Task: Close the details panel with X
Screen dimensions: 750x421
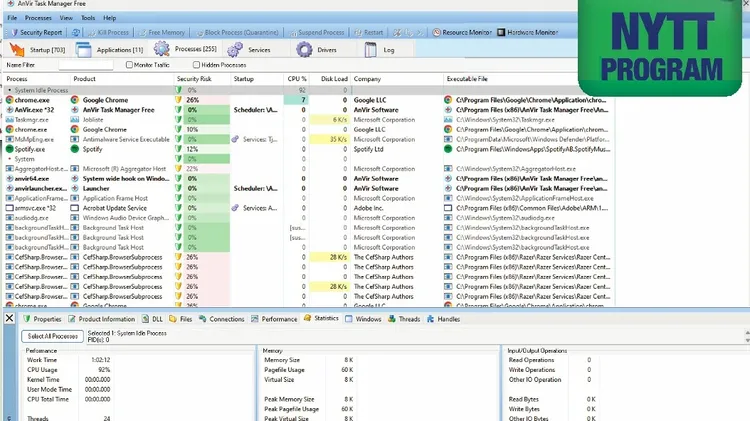Action: coord(10,318)
